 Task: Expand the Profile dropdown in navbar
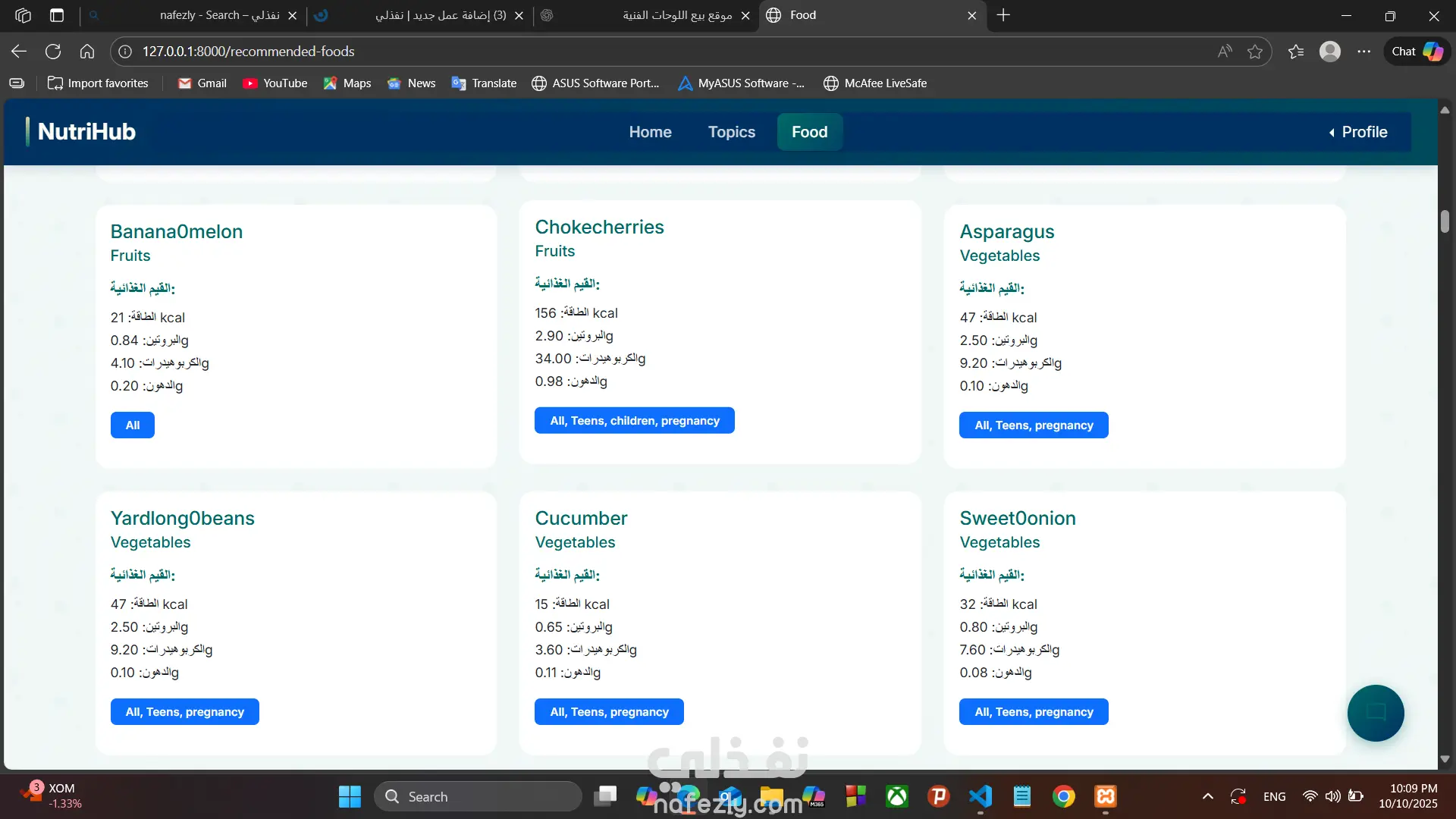pyautogui.click(x=1357, y=132)
